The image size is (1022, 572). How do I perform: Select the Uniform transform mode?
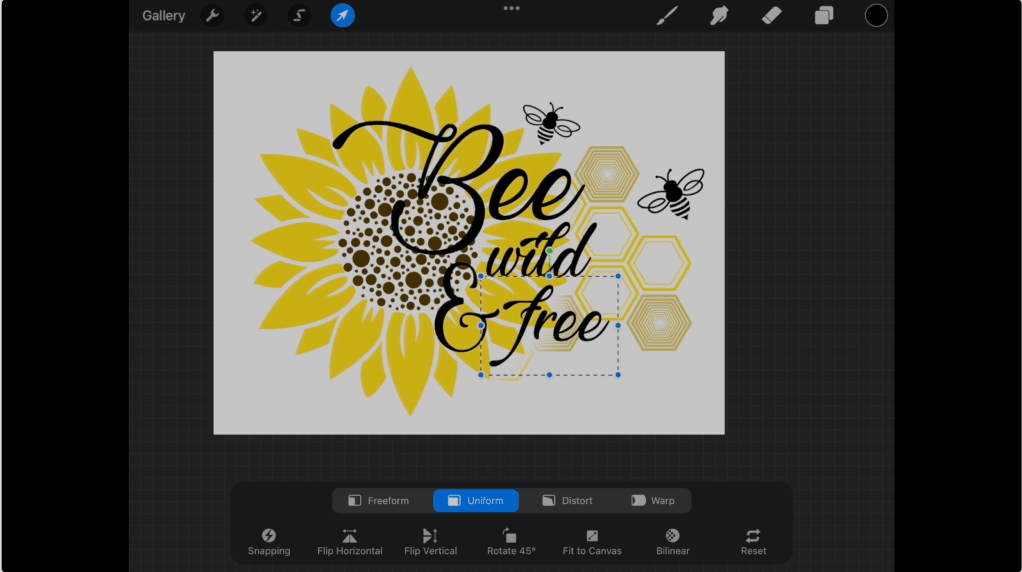[x=476, y=501]
